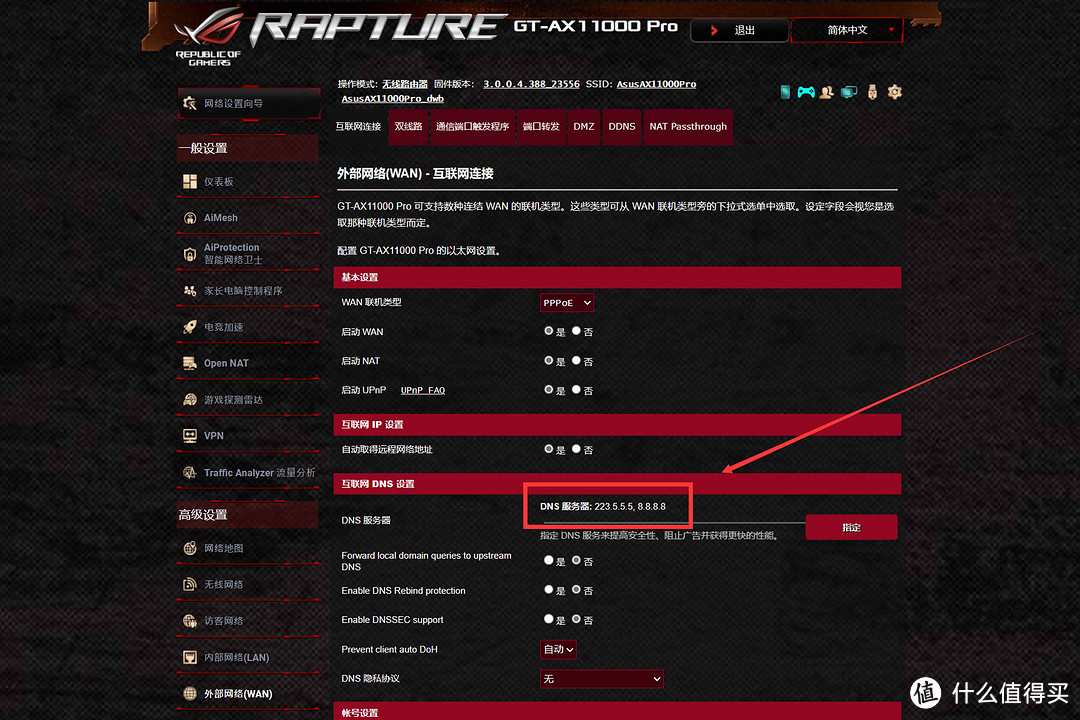Select 否 for 启动 NAT
The image size is (1080, 720).
coord(577,360)
